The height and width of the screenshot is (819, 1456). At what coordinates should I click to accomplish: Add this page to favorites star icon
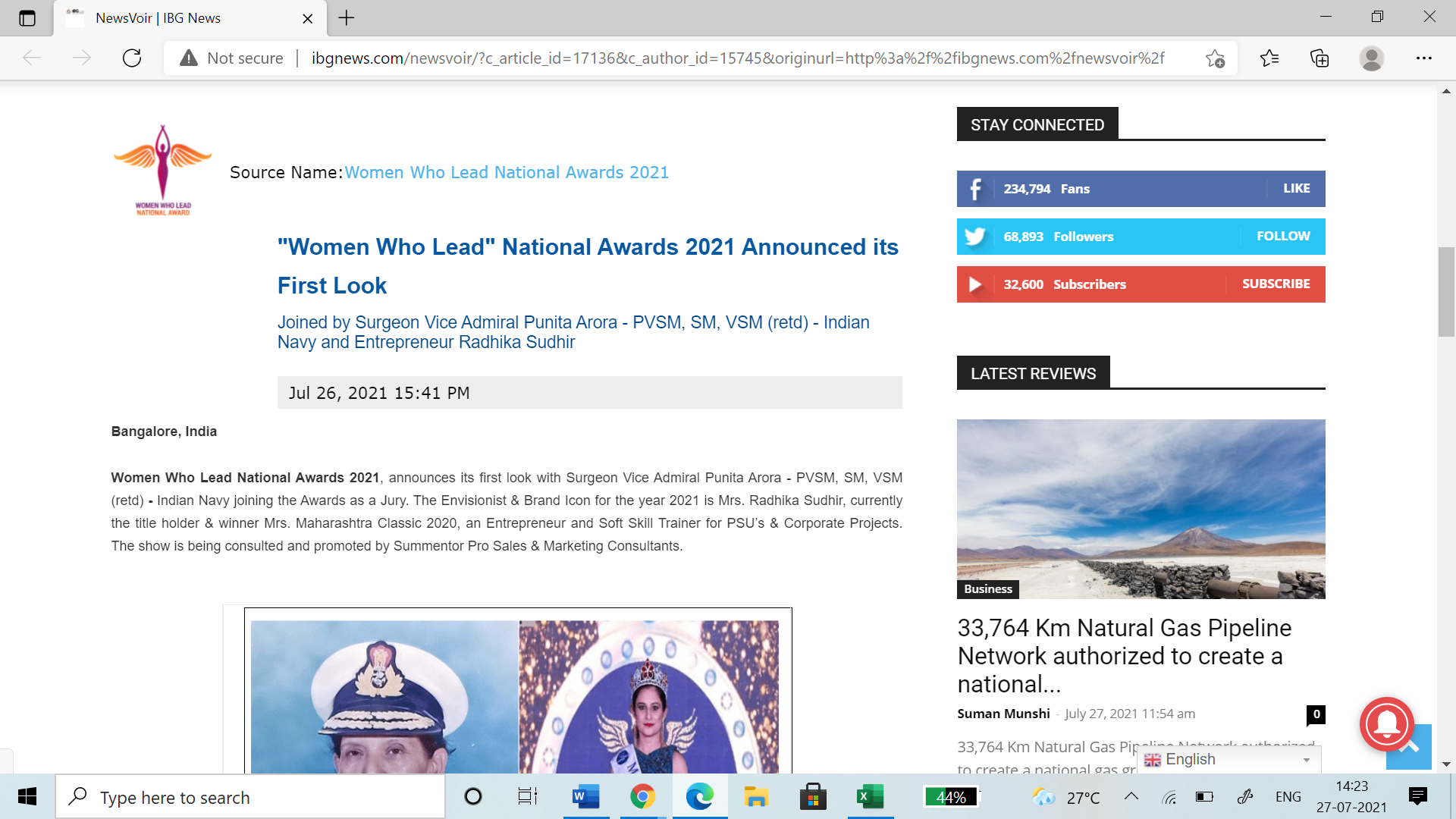[1215, 58]
